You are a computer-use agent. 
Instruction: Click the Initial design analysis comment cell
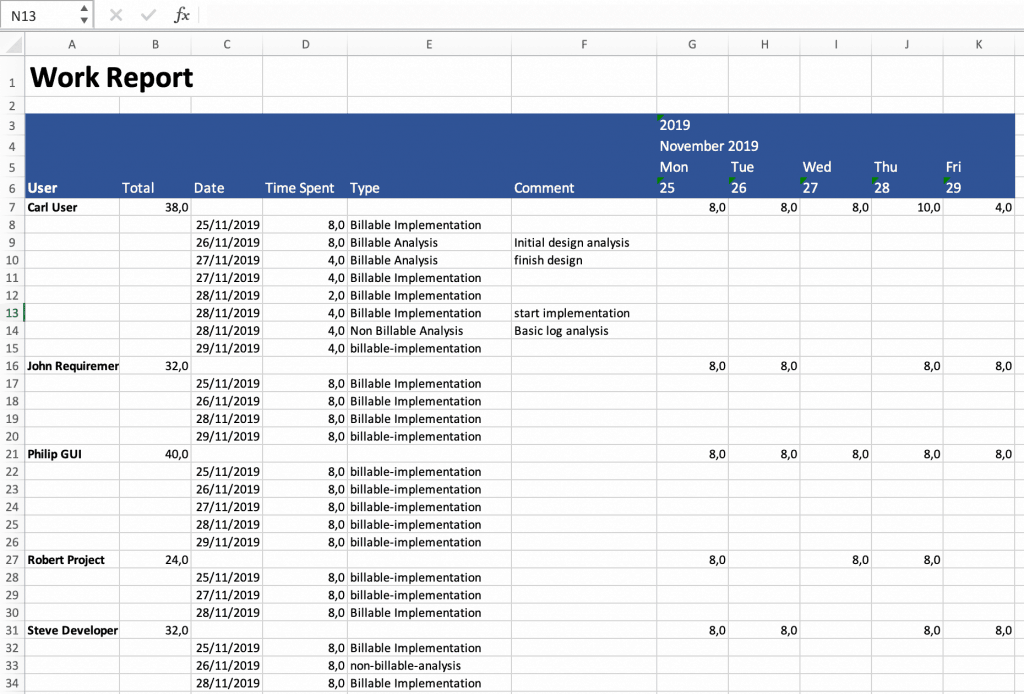(x=583, y=242)
